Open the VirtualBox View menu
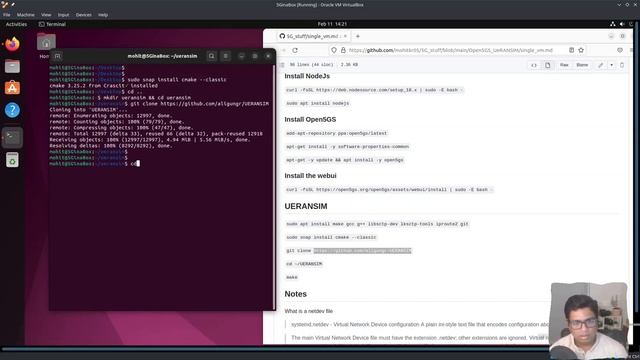Image resolution: width=640 pixels, height=360 pixels. (x=46, y=15)
